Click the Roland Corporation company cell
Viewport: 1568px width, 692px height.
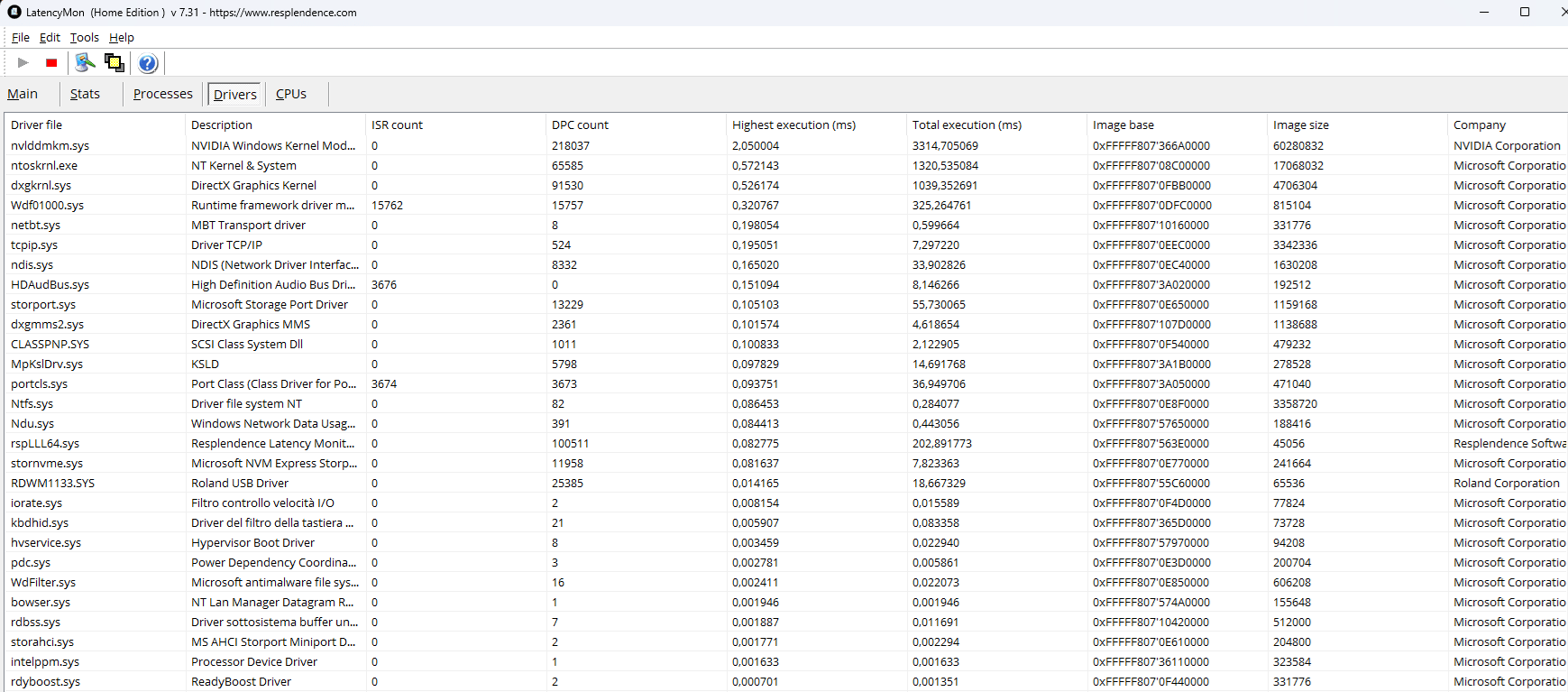point(1506,483)
